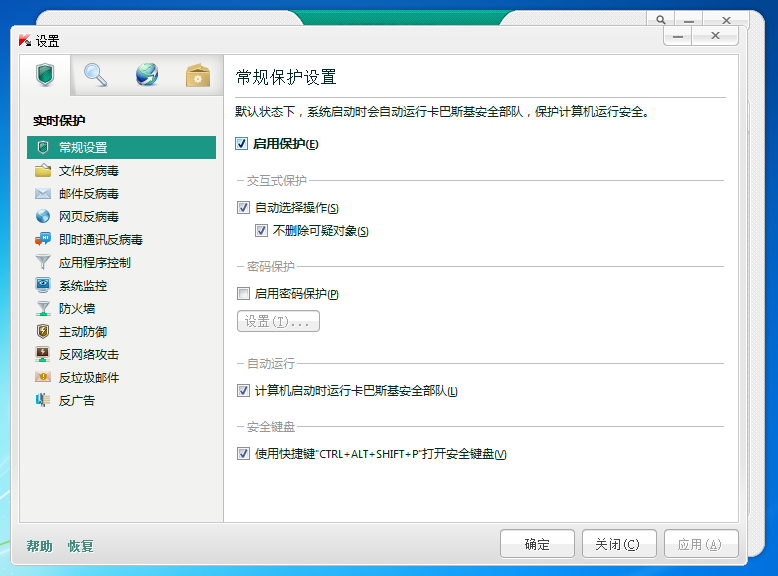The image size is (778, 576).
Task: Toggle 不删除可疑对象 checkbox
Action: coord(261,231)
